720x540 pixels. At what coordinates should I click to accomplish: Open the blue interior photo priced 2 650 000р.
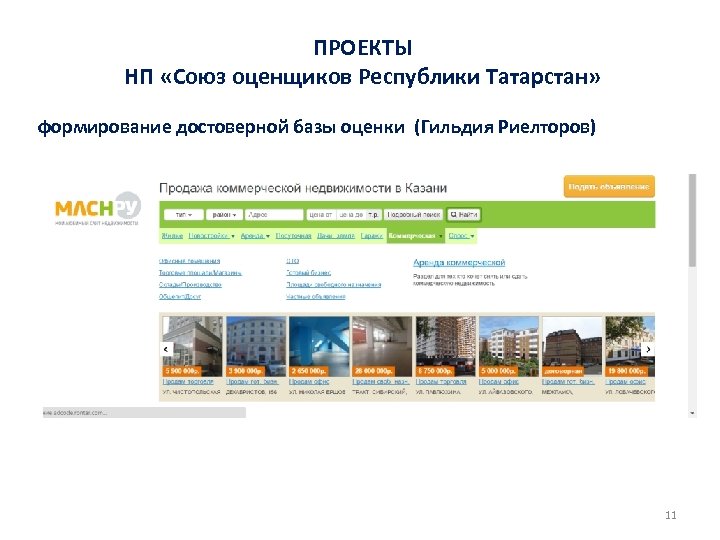click(x=319, y=346)
